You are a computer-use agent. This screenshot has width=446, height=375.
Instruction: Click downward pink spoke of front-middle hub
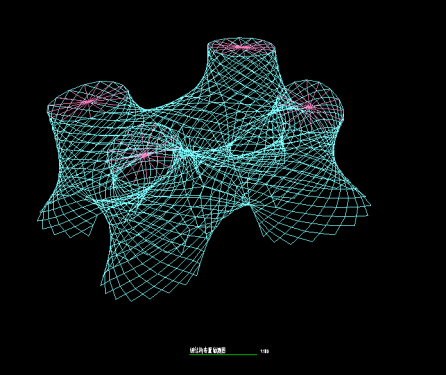click(x=145, y=169)
